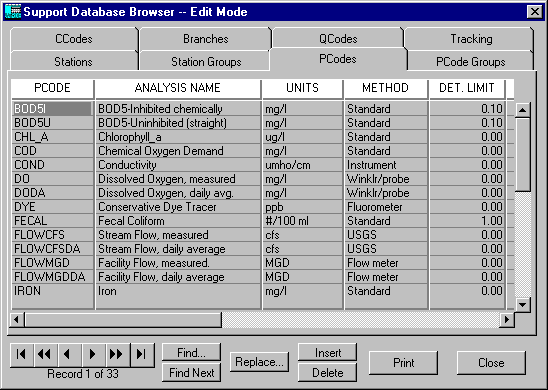Click the horizontal scrollbar left arrow

click(x=16, y=319)
